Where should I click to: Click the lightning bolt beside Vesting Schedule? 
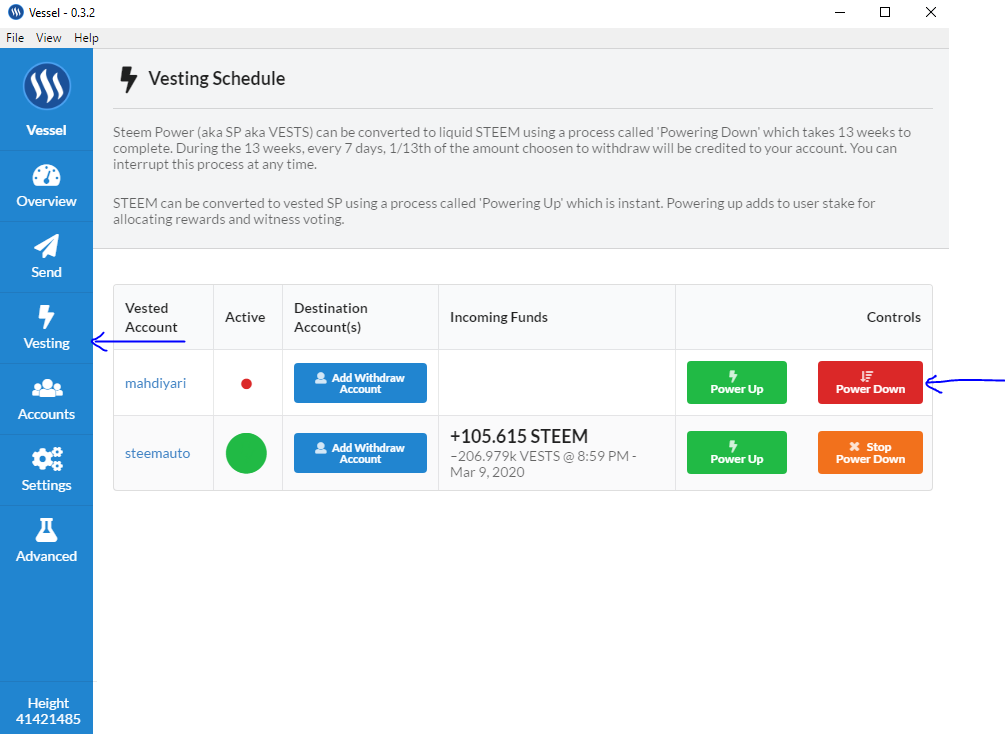pos(128,79)
